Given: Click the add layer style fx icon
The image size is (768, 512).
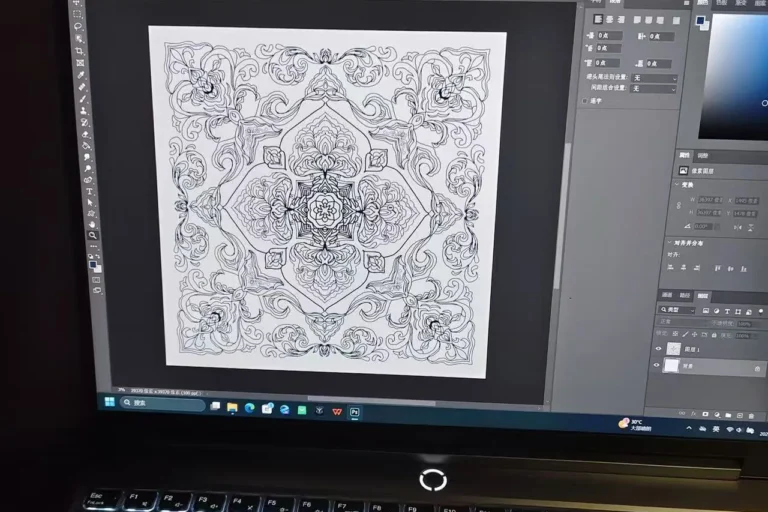Looking at the screenshot, I should pyautogui.click(x=694, y=414).
